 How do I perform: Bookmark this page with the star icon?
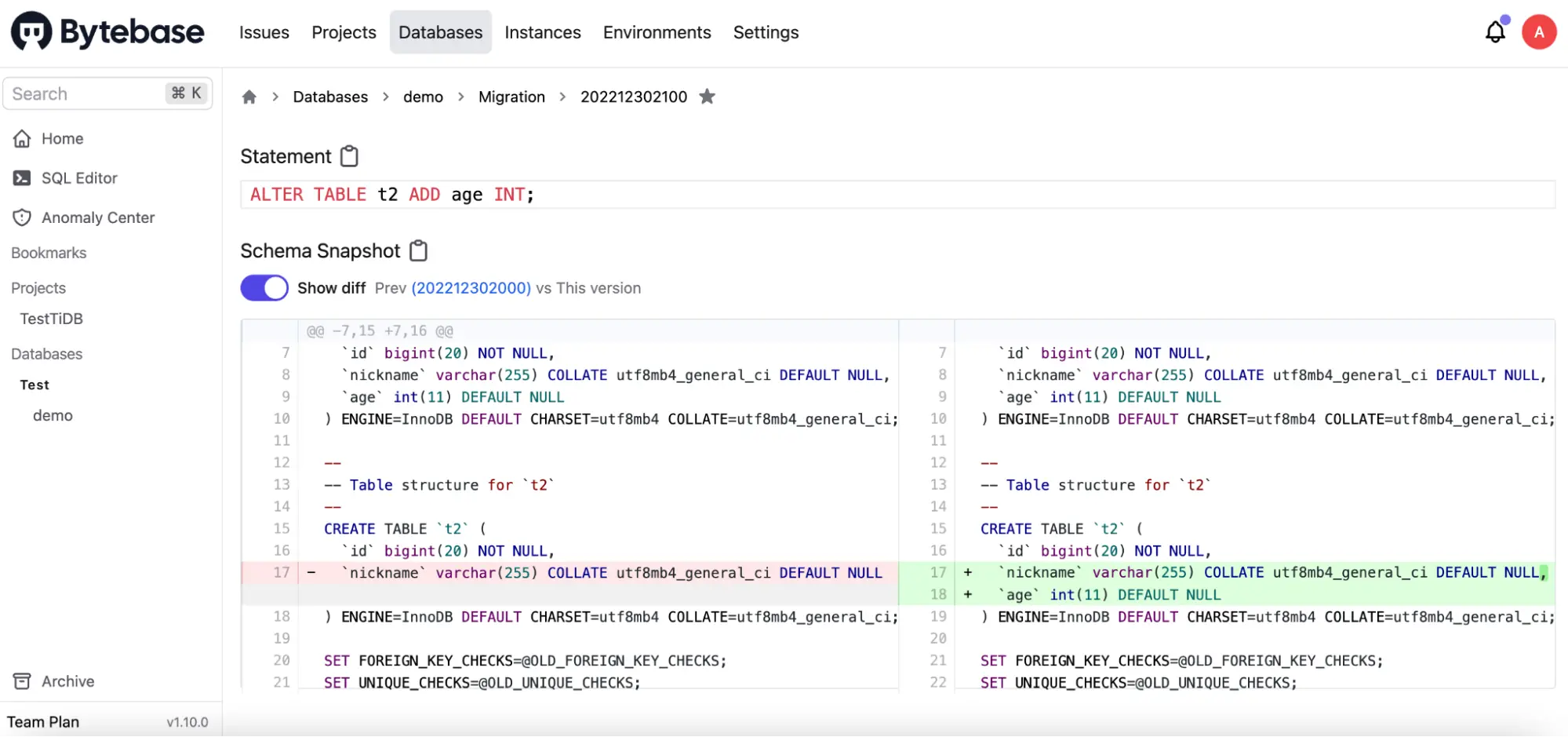click(707, 97)
